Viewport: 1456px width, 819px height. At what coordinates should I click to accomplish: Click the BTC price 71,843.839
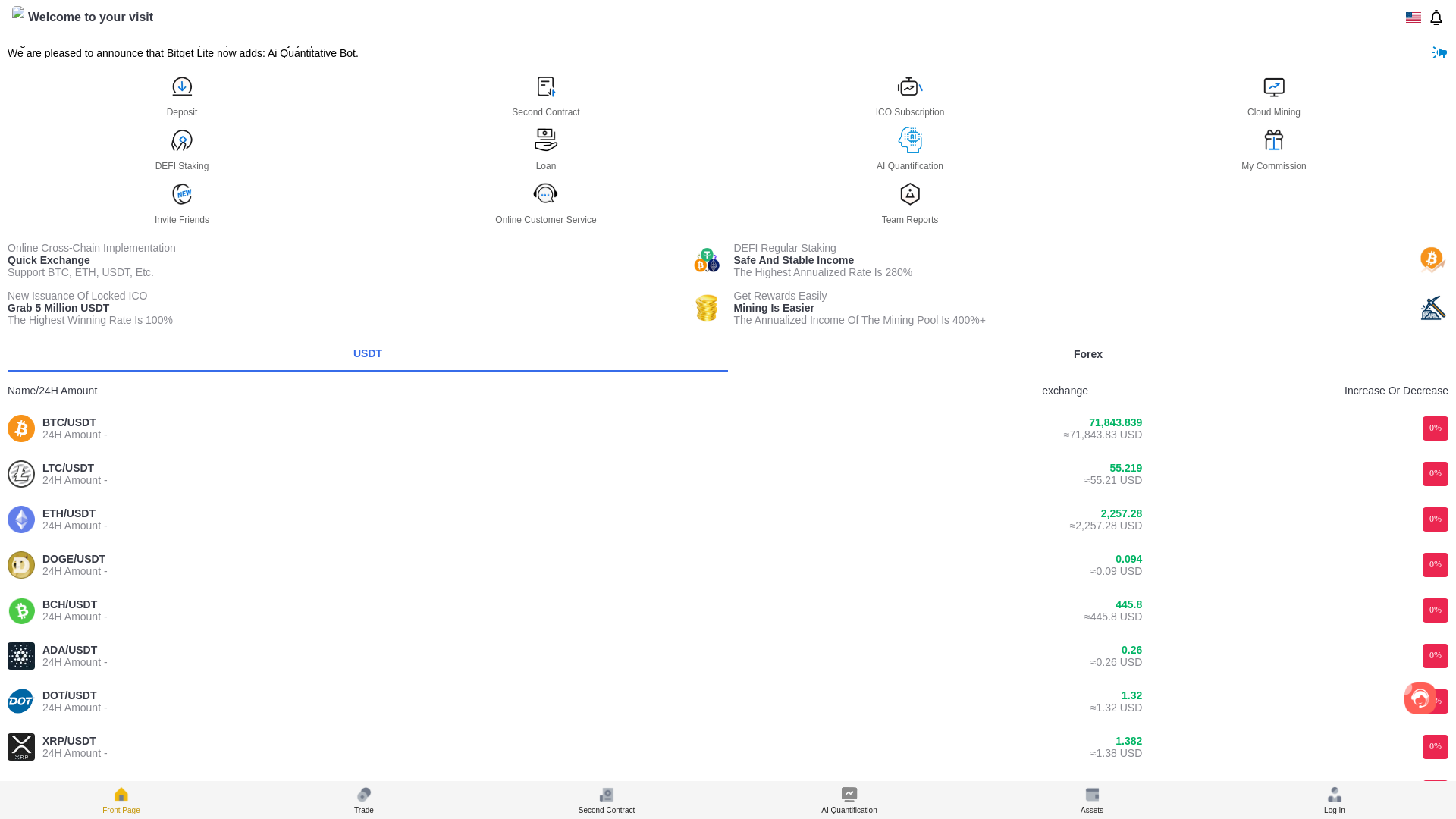tap(1116, 422)
